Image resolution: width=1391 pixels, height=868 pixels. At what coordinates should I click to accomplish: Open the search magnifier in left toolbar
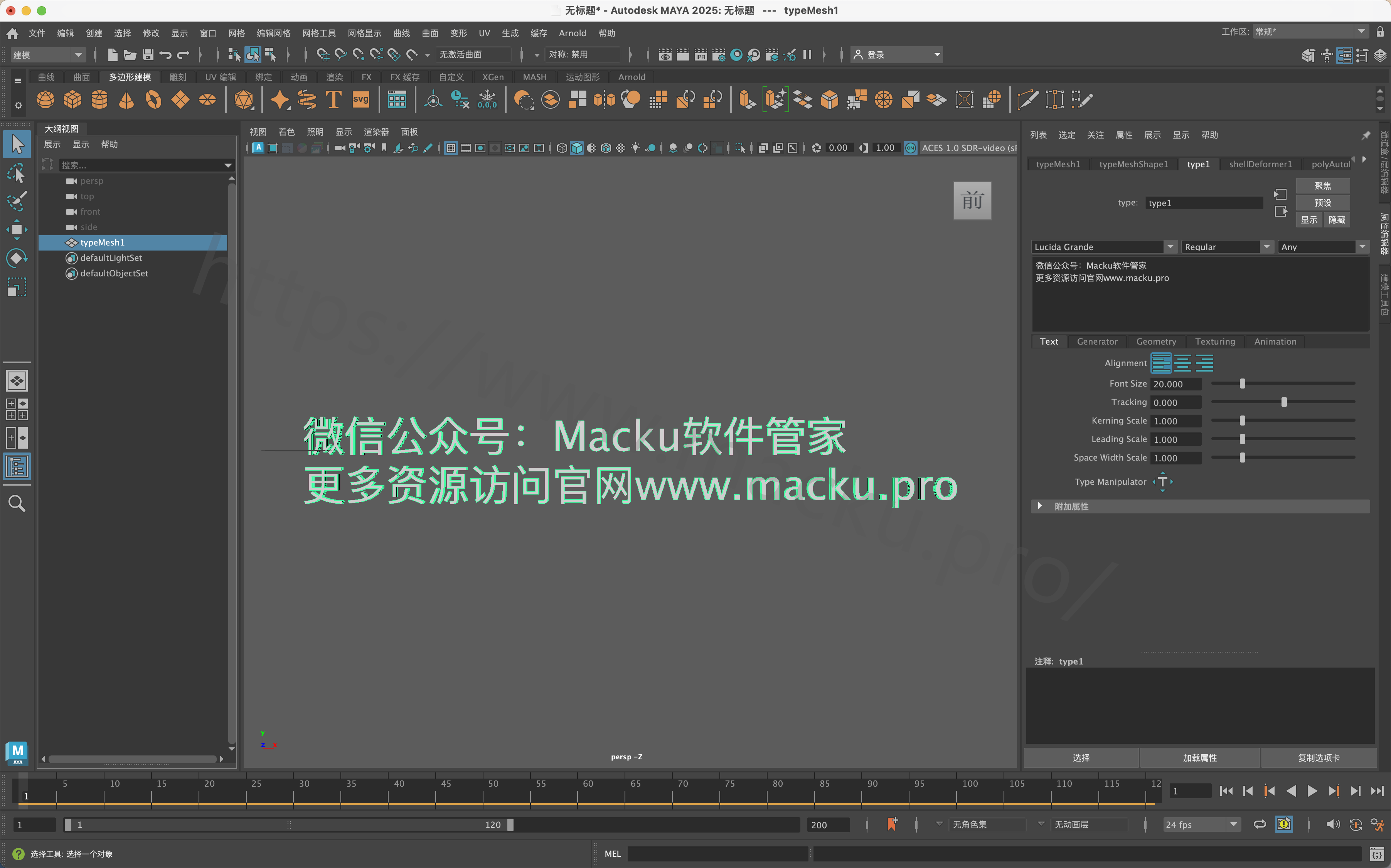click(x=17, y=503)
